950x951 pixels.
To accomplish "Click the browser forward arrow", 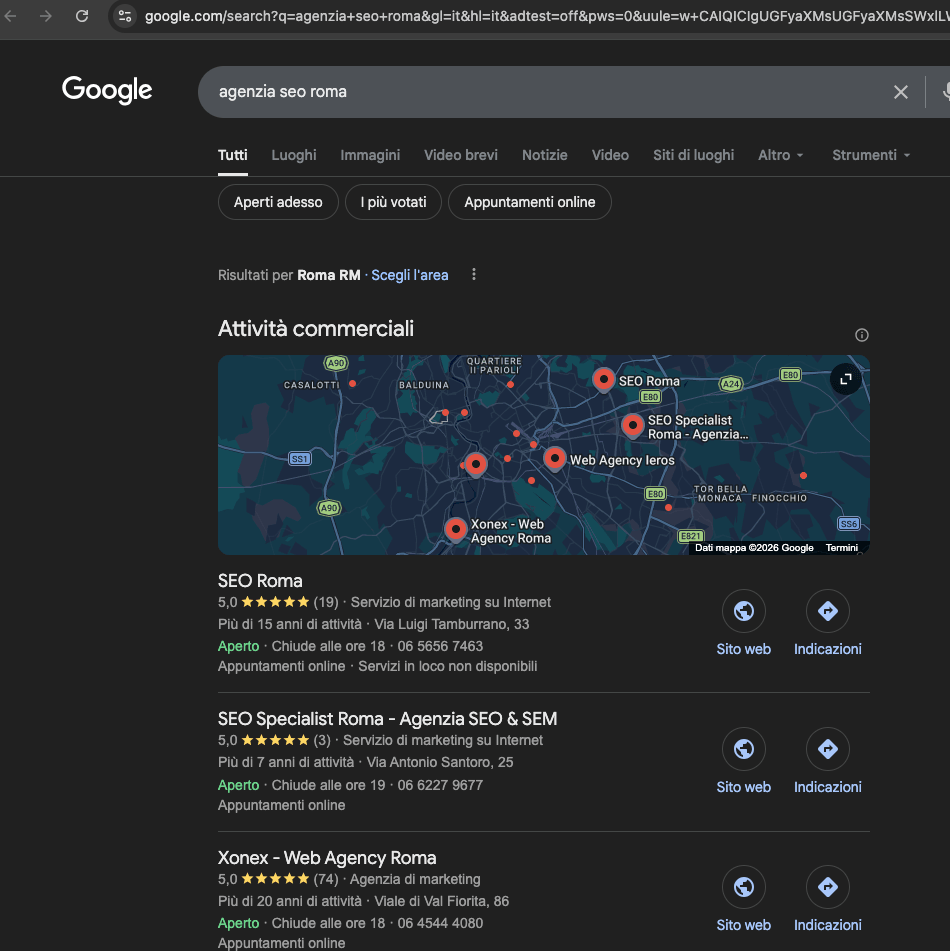I will pyautogui.click(x=45, y=16).
